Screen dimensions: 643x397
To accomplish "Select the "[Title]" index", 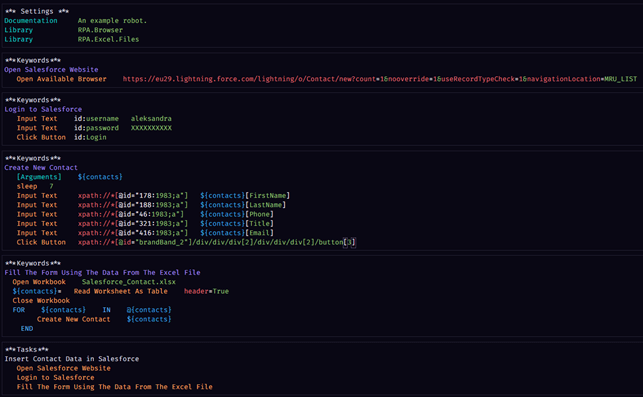I will pos(259,224).
